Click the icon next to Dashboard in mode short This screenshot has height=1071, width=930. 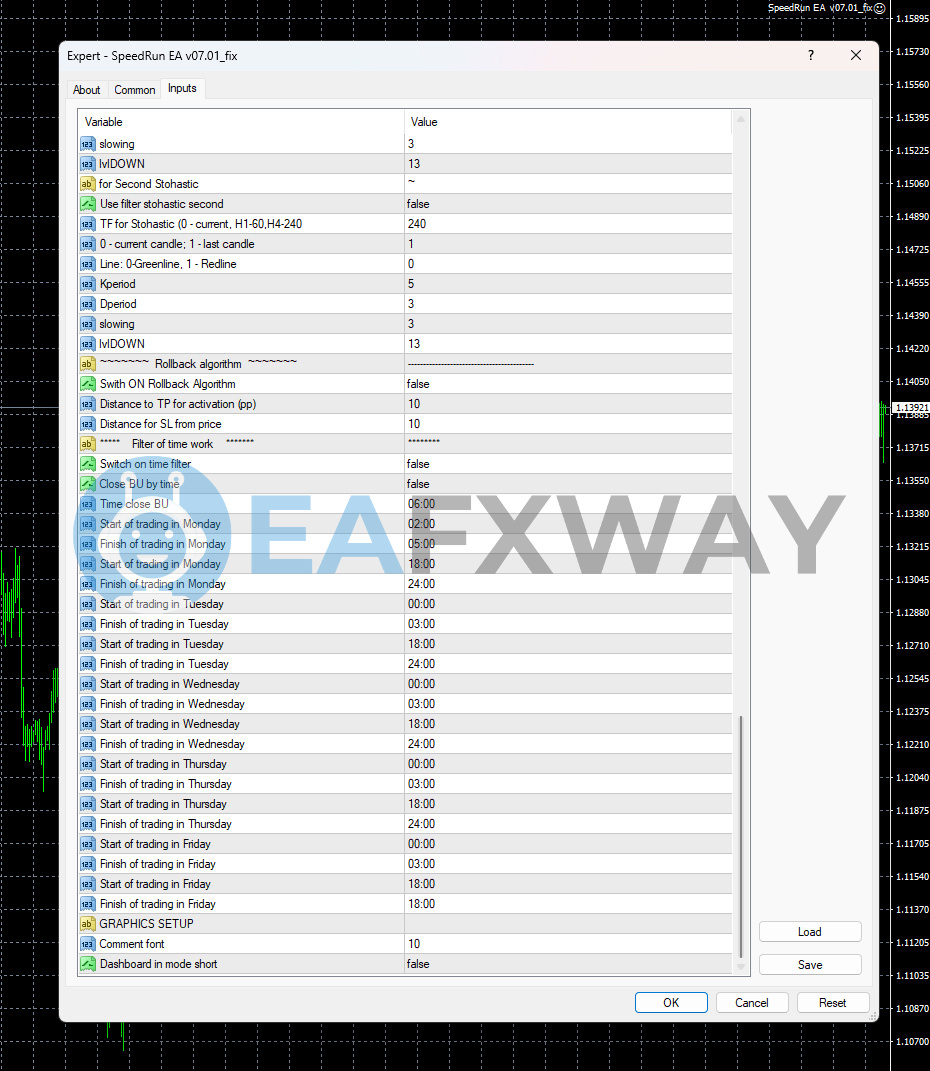(x=88, y=964)
